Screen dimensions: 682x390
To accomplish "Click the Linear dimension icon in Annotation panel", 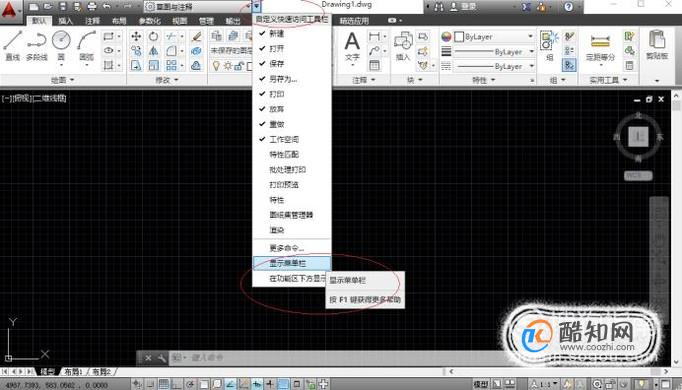I will 374,37.
